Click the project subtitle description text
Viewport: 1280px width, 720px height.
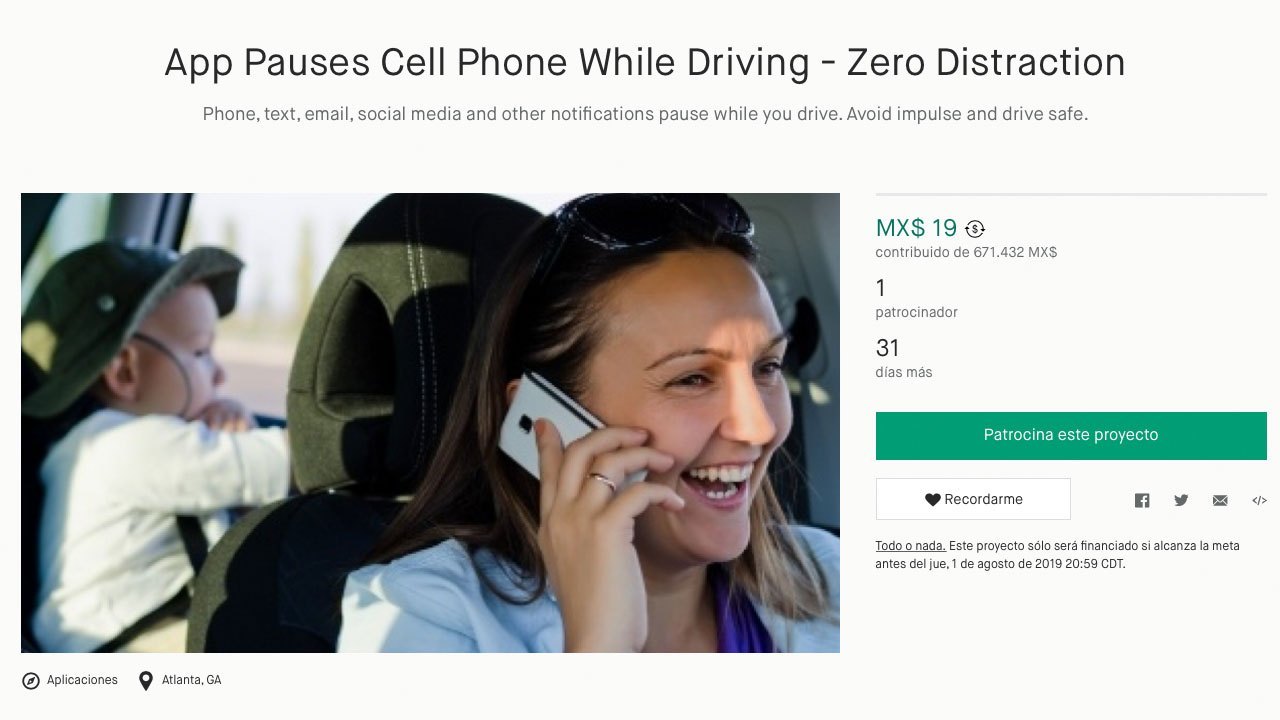pyautogui.click(x=645, y=114)
